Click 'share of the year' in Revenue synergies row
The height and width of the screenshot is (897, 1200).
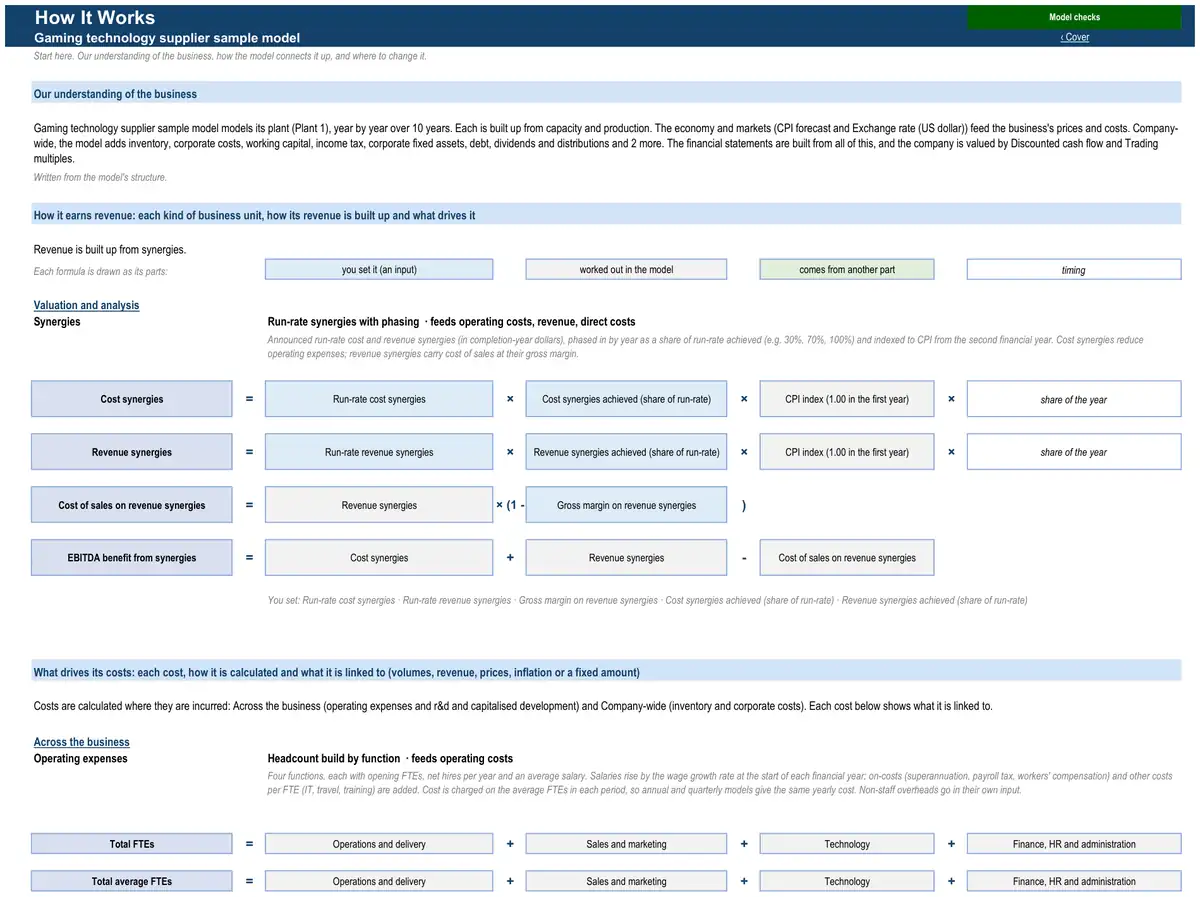1074,452
